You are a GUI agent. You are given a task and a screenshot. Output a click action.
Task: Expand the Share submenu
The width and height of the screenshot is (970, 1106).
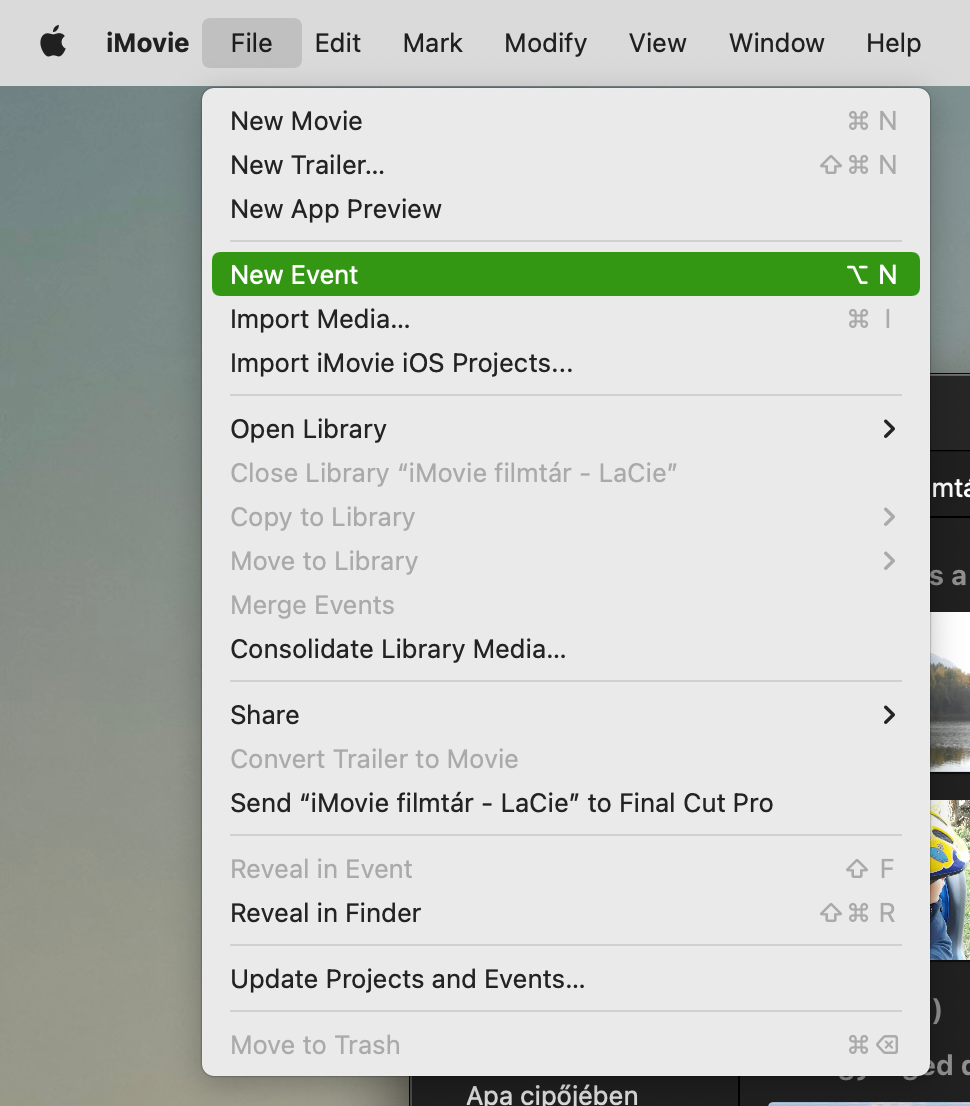(x=566, y=715)
